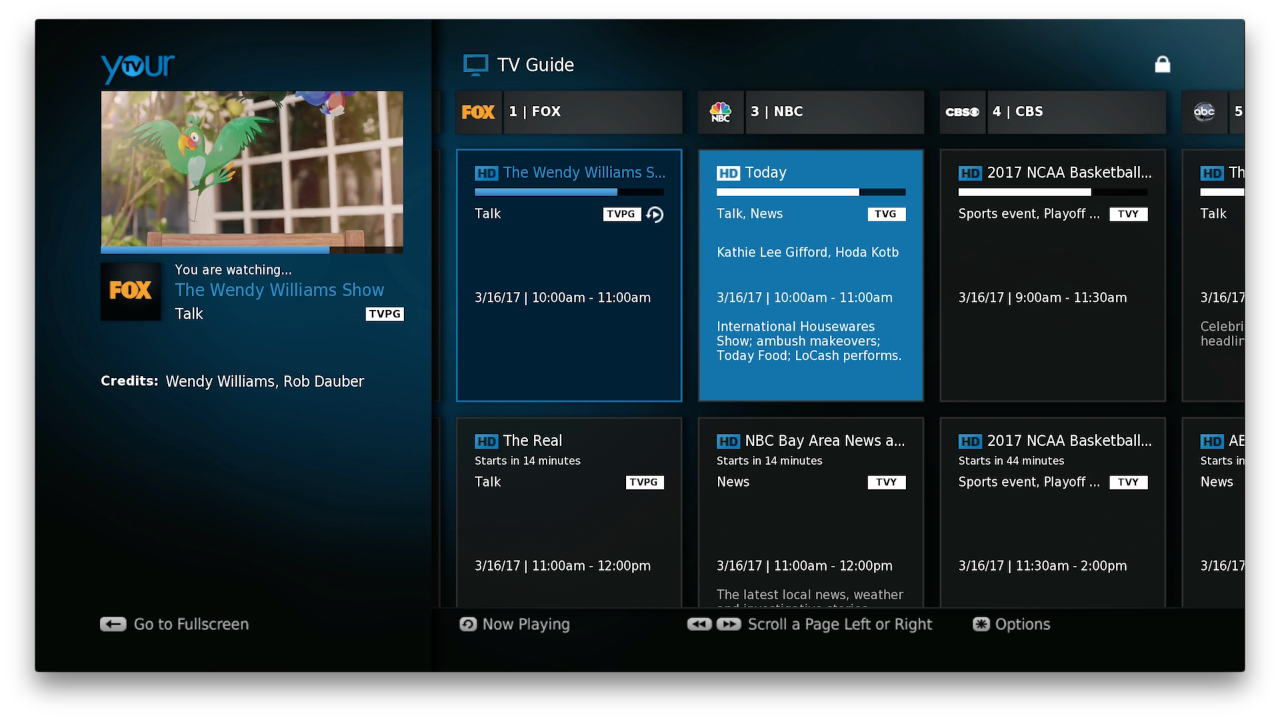The width and height of the screenshot is (1280, 720).
Task: Click the progress bar on the Today program
Action: pos(810,192)
